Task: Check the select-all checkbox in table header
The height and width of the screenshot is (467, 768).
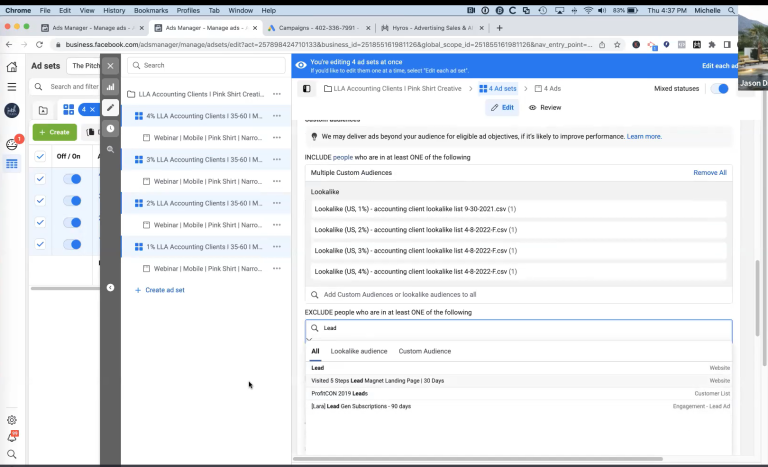Action: point(40,157)
